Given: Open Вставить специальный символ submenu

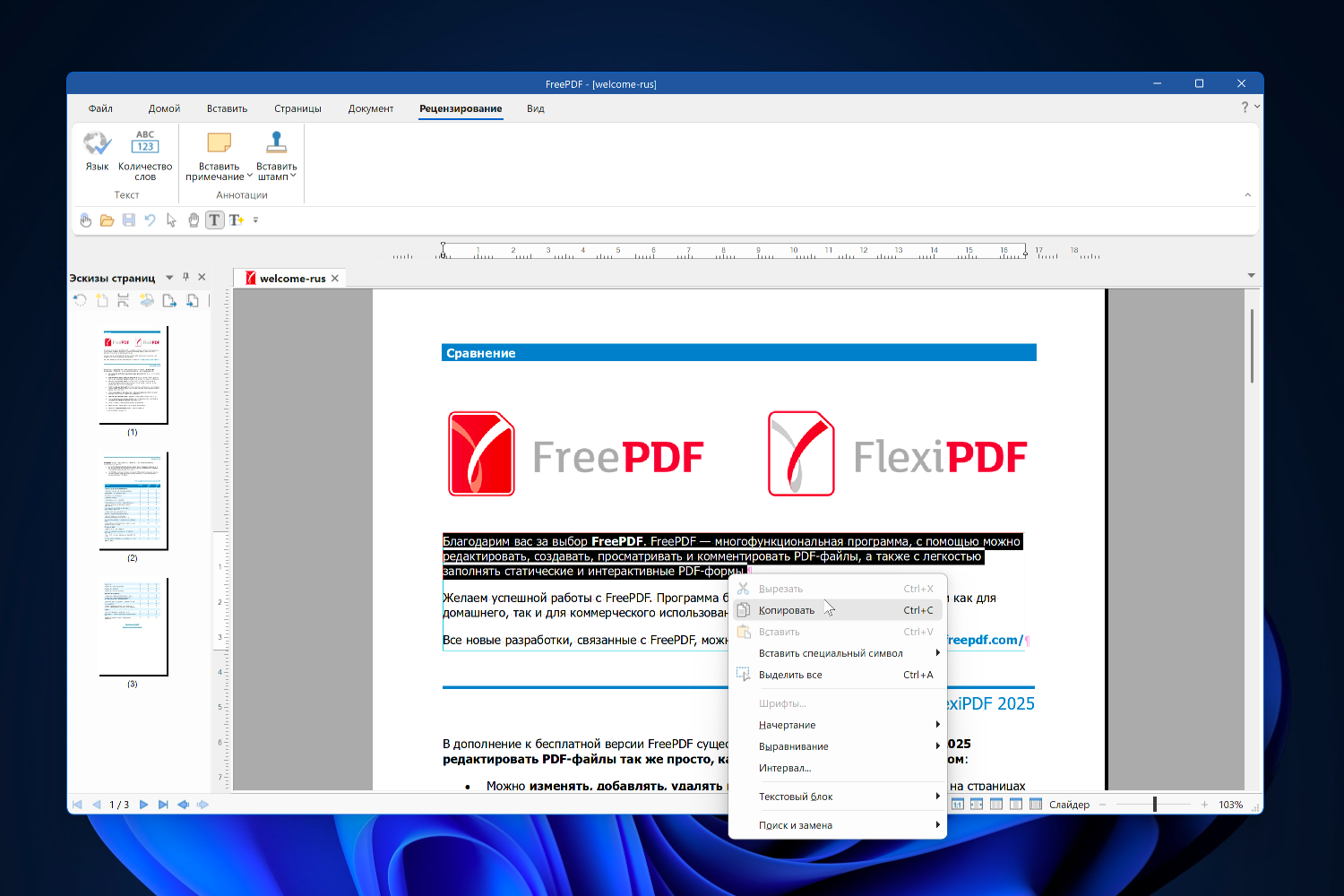Looking at the screenshot, I should [x=838, y=653].
